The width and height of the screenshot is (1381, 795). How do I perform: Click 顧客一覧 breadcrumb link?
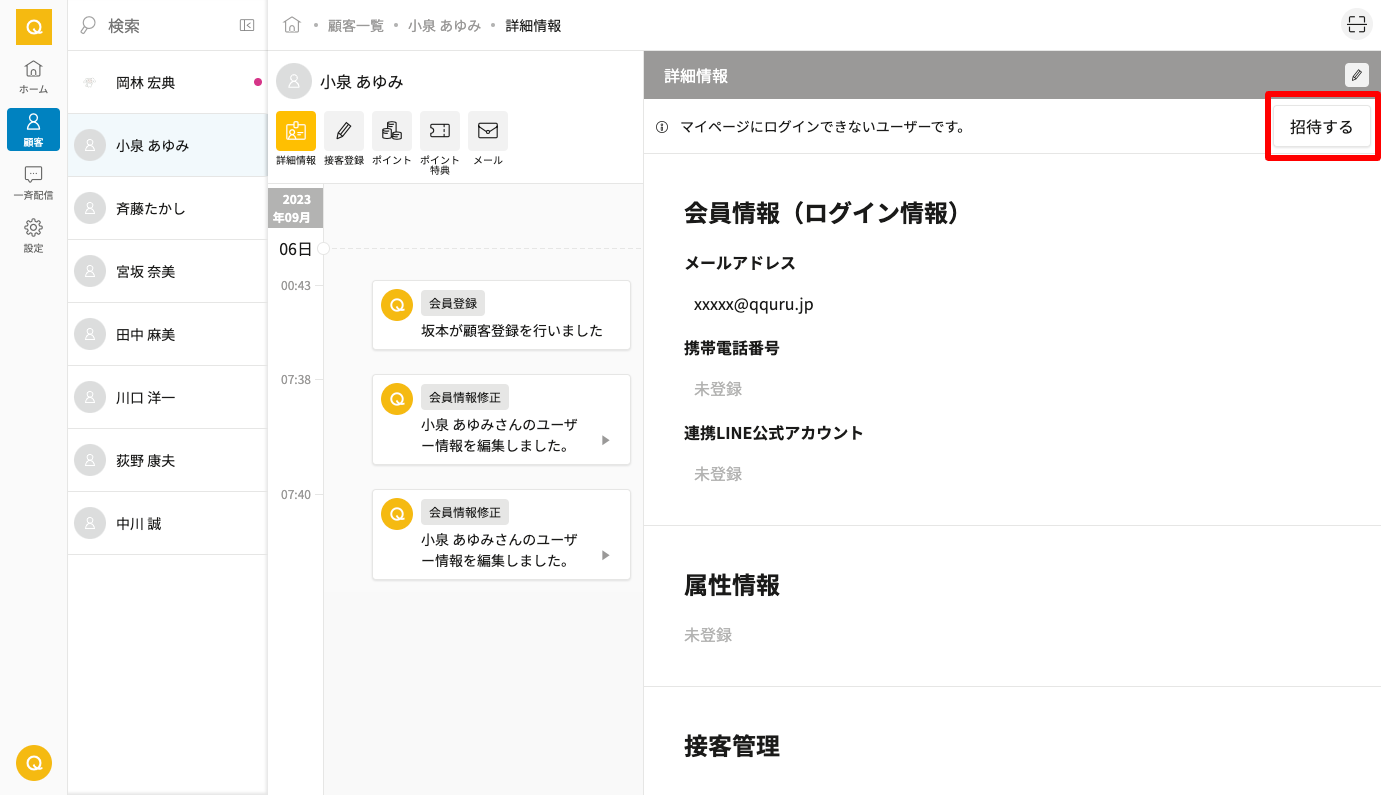coord(355,26)
